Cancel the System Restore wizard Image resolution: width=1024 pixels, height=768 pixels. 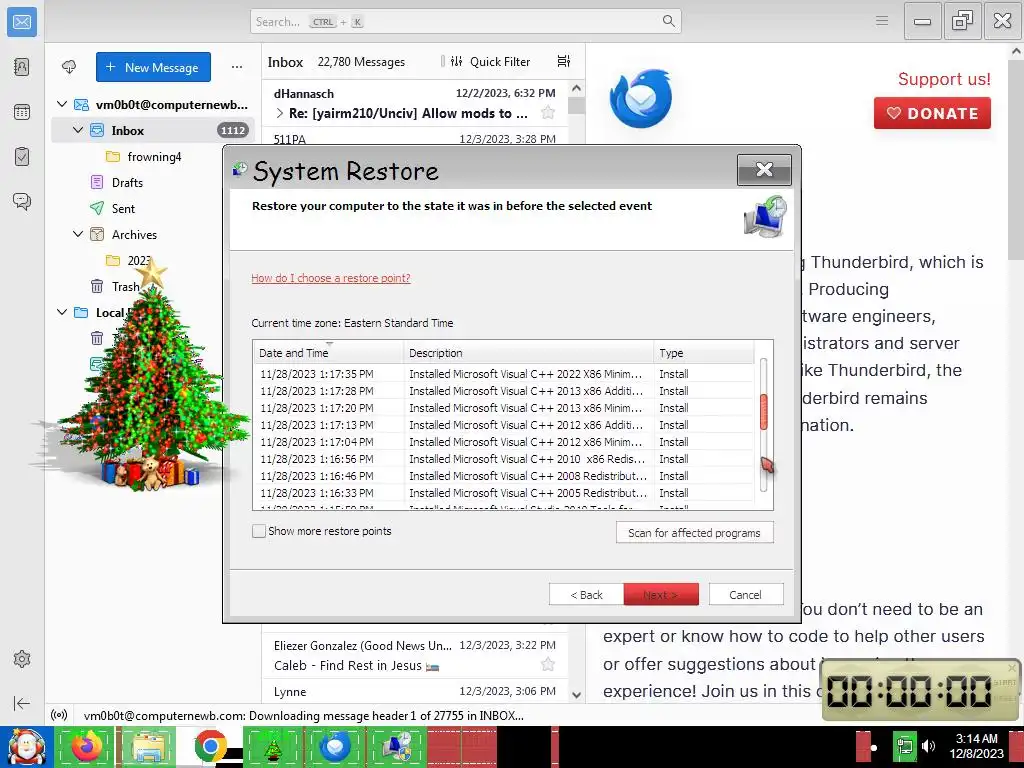point(745,594)
